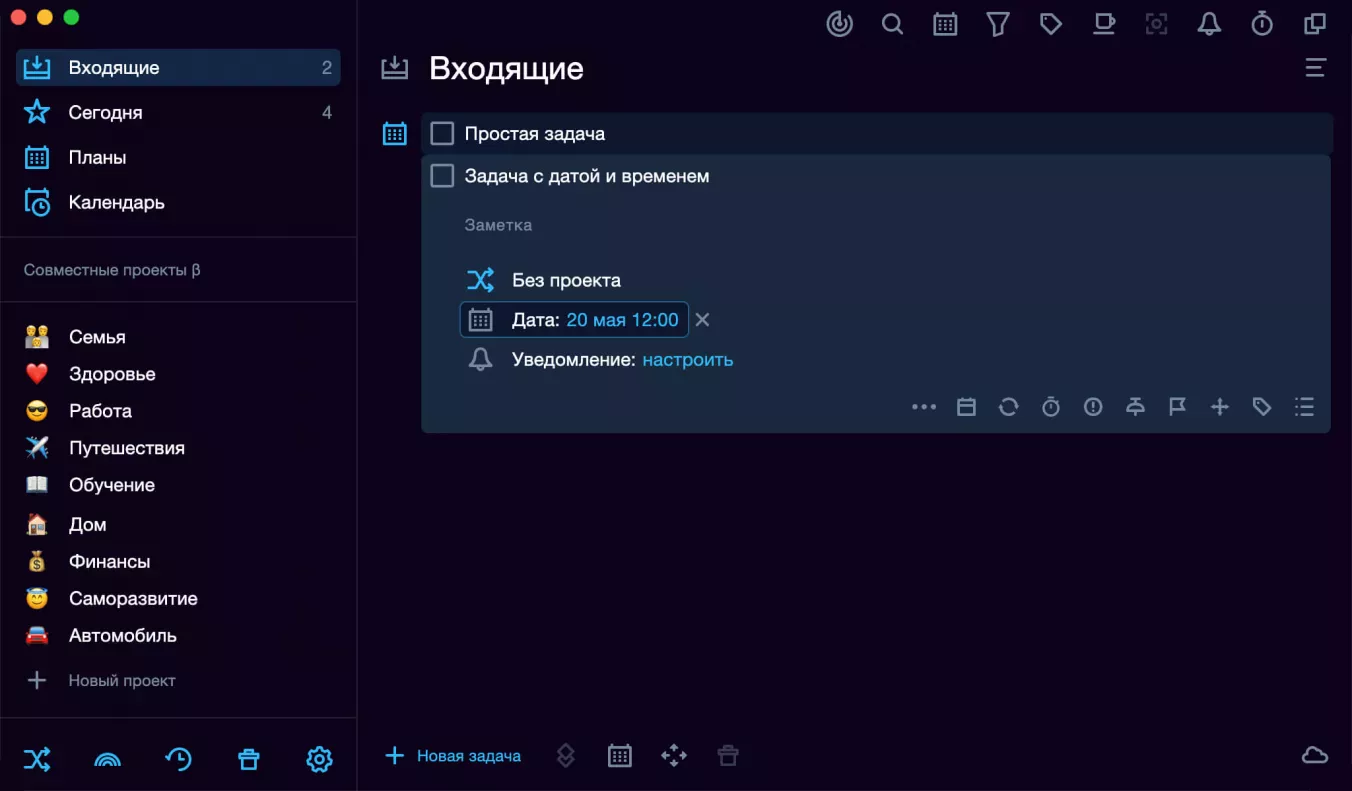
Task: Click the cloud sync icon
Action: coord(1315,755)
